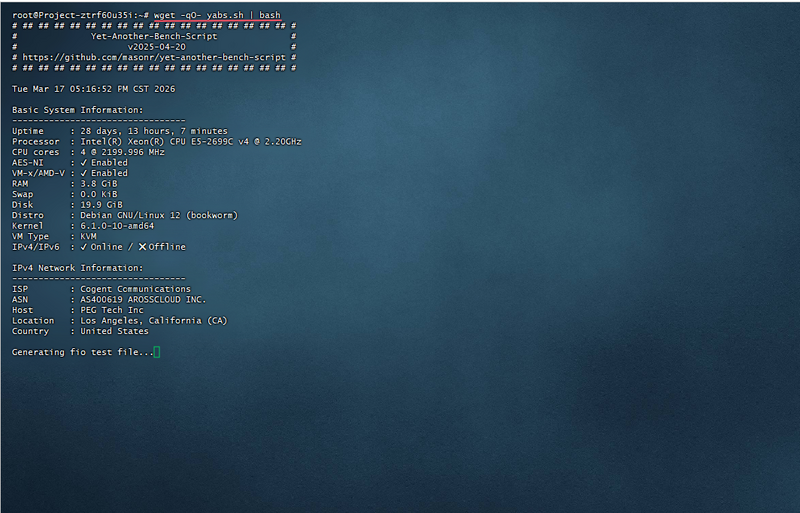Select the Basic System Information heading
Viewport: 800px width, 513px height.
77,110
